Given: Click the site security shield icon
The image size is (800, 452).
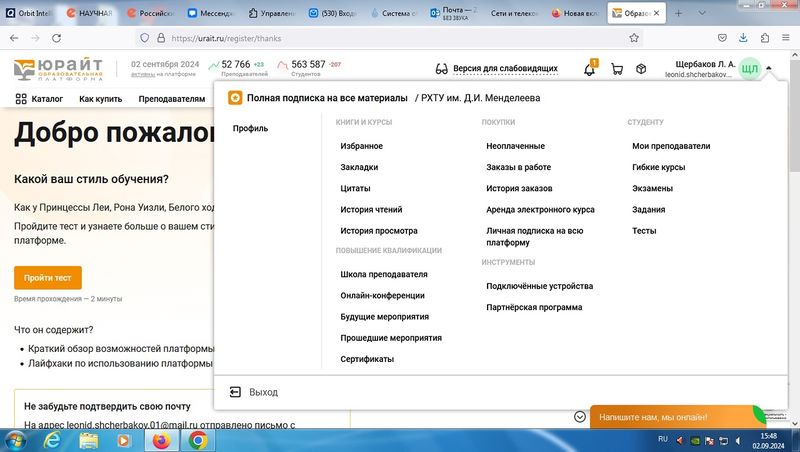Looking at the screenshot, I should [145, 38].
